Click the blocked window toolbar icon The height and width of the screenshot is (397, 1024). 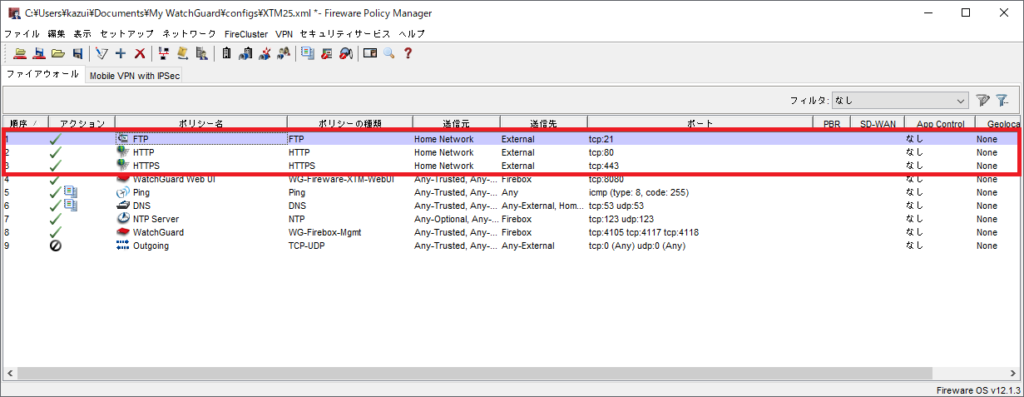(327, 54)
